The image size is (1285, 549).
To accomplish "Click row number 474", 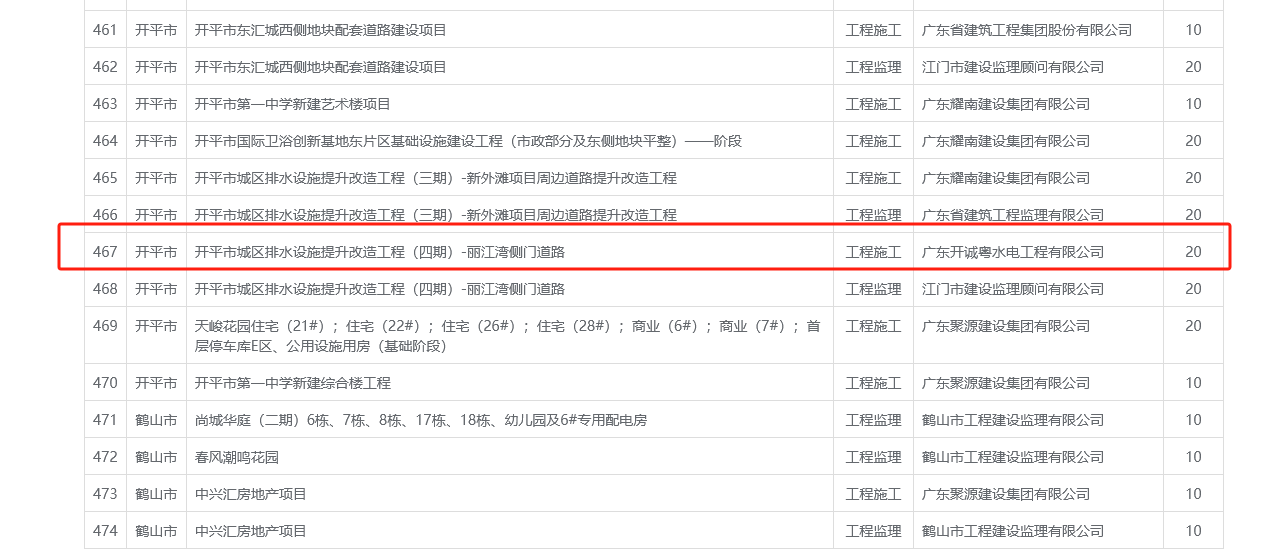I will point(105,531).
